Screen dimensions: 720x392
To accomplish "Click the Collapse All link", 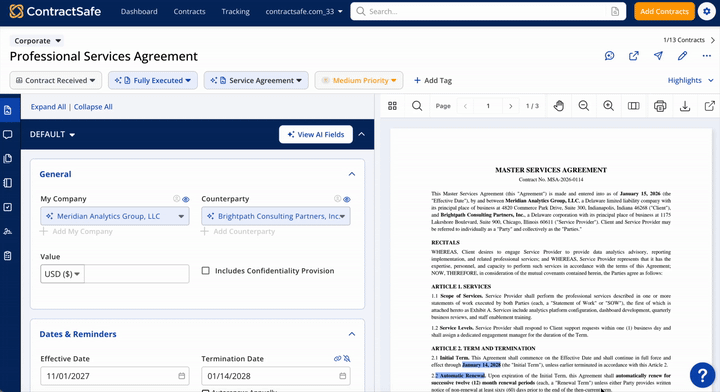I will pyautogui.click(x=93, y=106).
